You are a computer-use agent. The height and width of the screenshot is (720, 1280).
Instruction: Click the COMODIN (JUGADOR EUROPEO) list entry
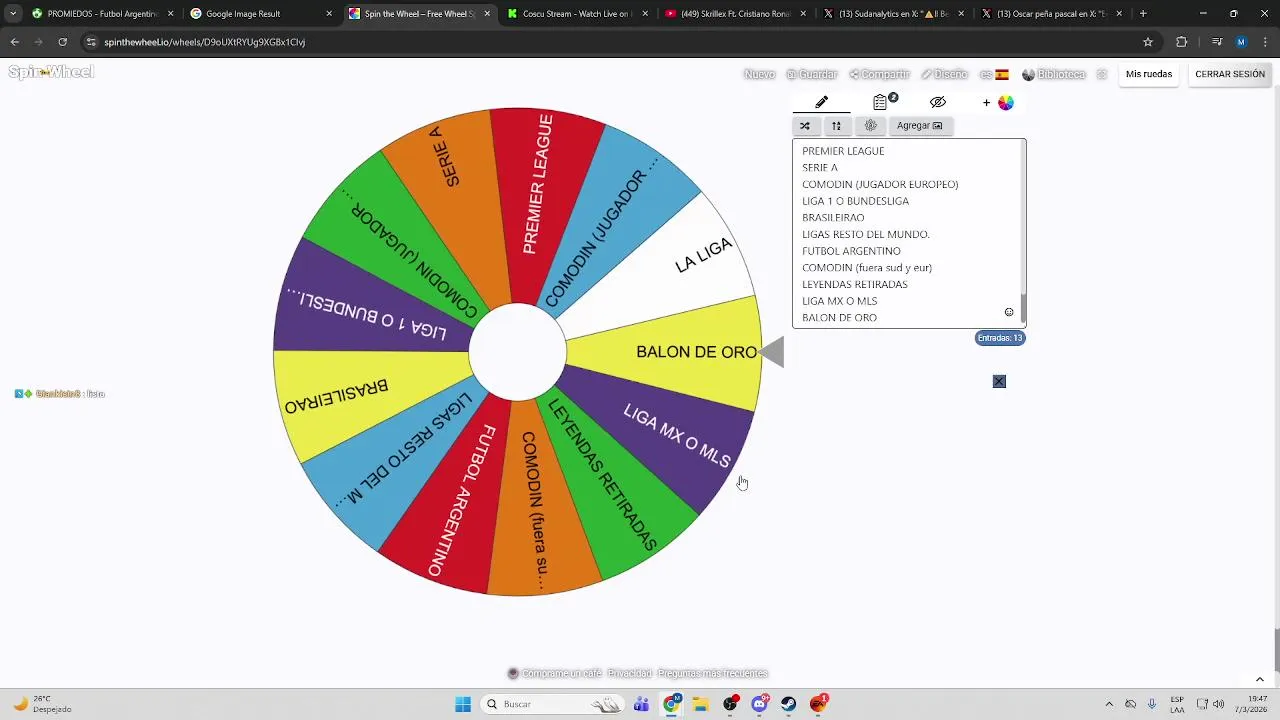pyautogui.click(x=880, y=184)
